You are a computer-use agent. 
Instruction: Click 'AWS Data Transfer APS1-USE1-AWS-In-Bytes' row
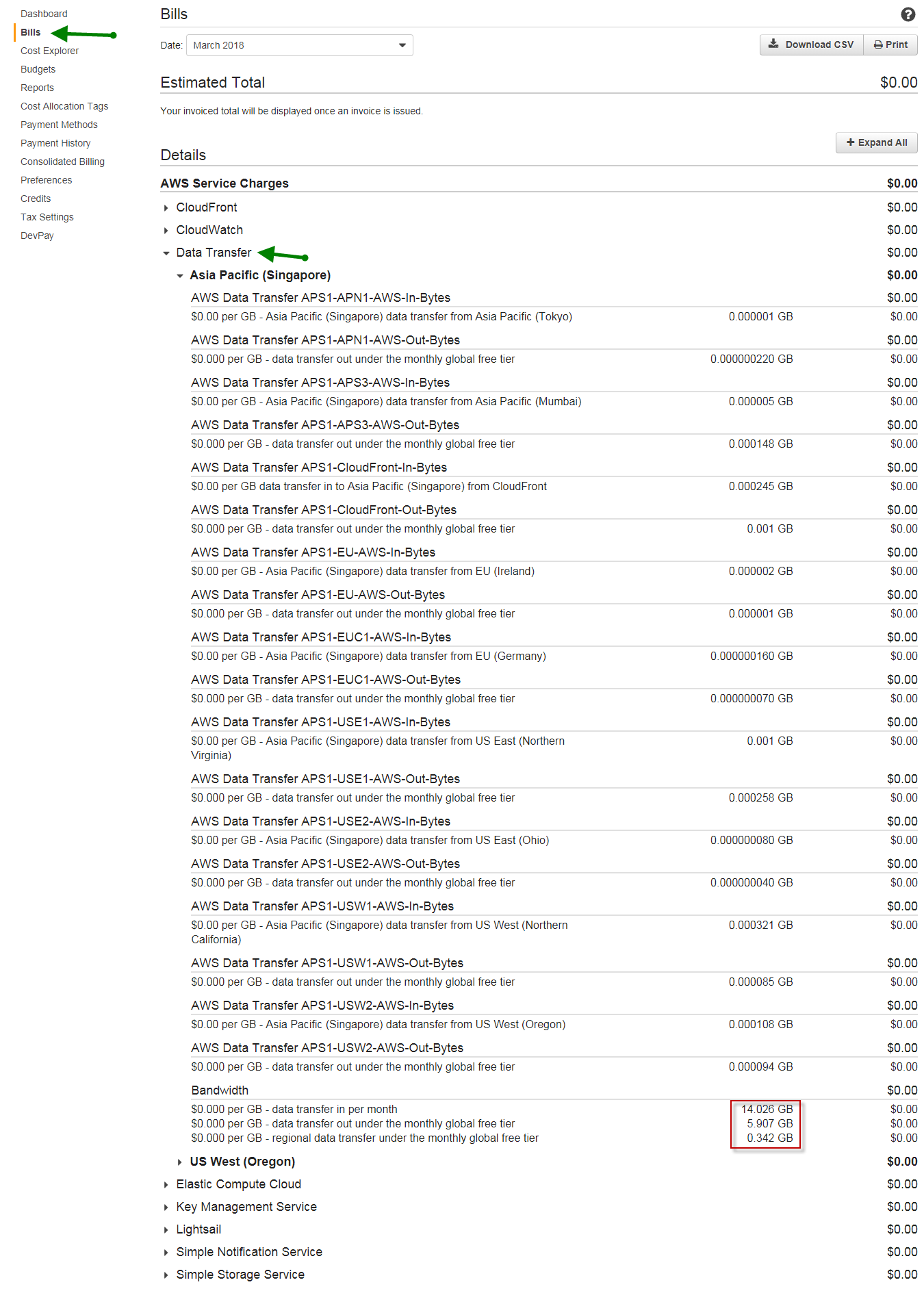(554, 722)
